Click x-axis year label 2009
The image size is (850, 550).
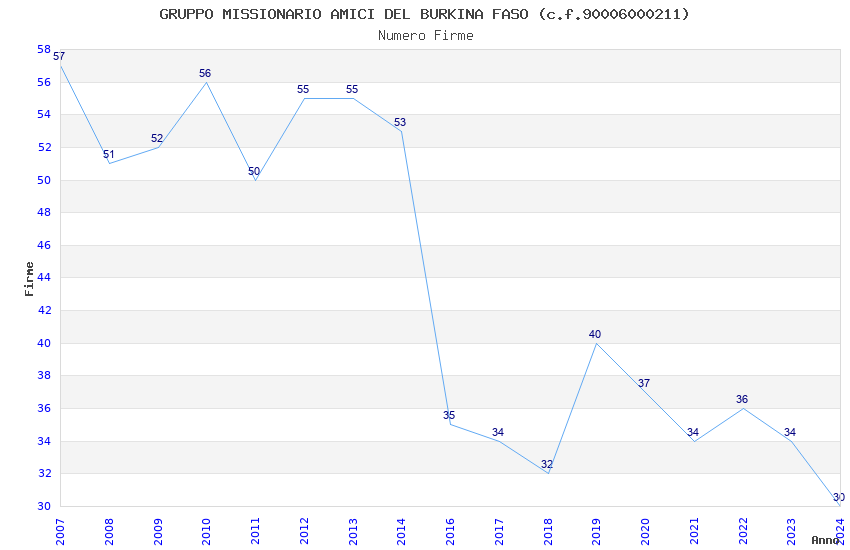coord(158,532)
